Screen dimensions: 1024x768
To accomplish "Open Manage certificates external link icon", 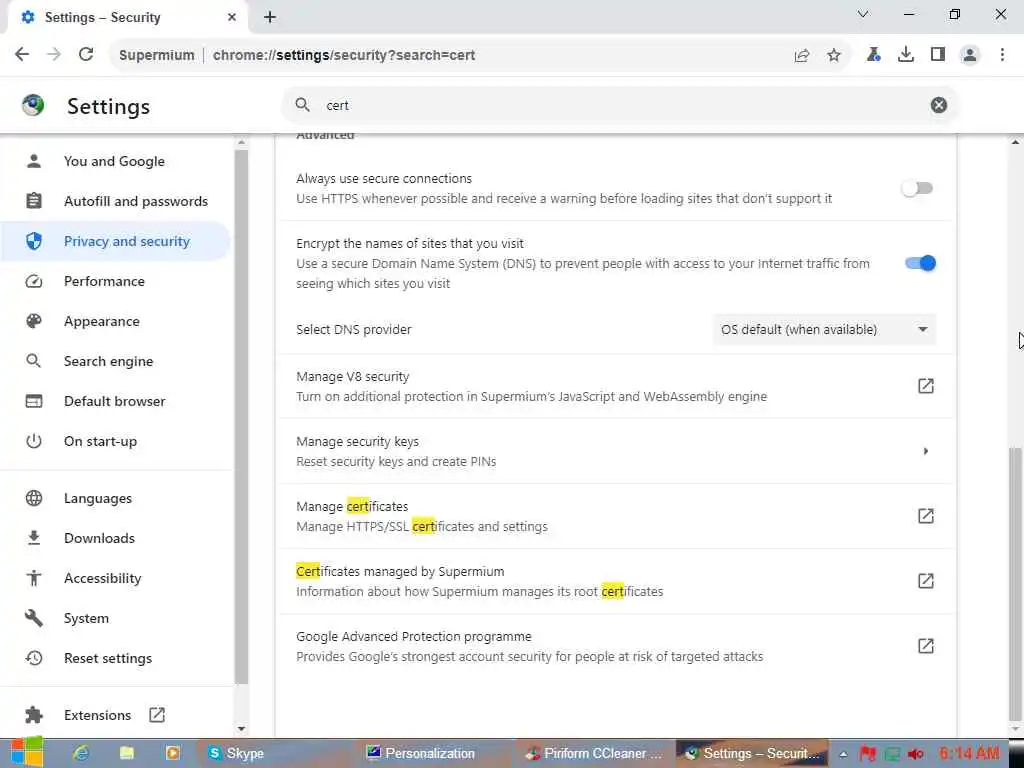I will (x=925, y=516).
